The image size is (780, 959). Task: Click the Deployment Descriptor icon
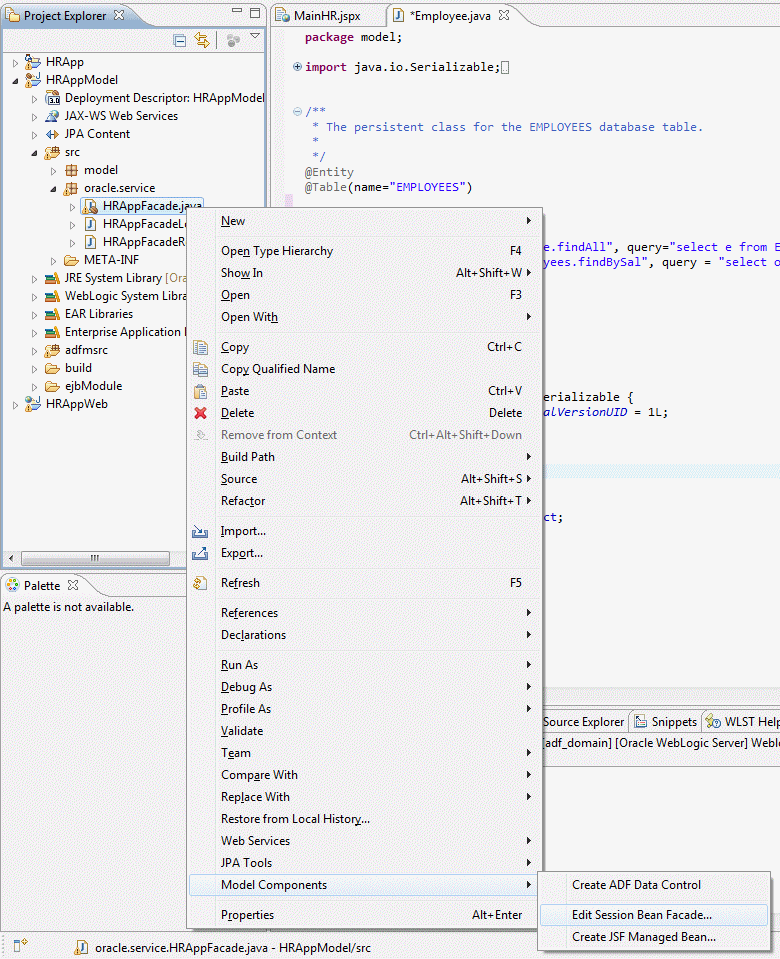point(52,98)
